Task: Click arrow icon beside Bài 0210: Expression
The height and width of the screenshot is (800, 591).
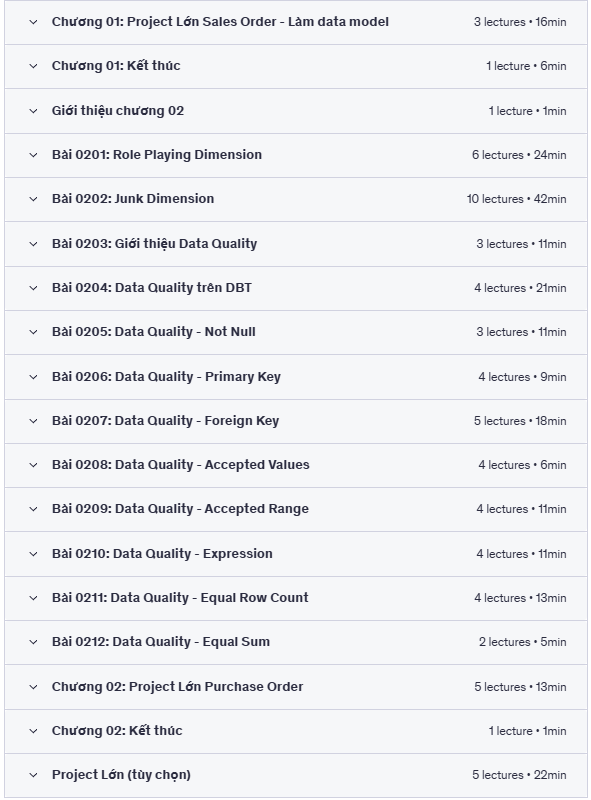Action: [33, 554]
